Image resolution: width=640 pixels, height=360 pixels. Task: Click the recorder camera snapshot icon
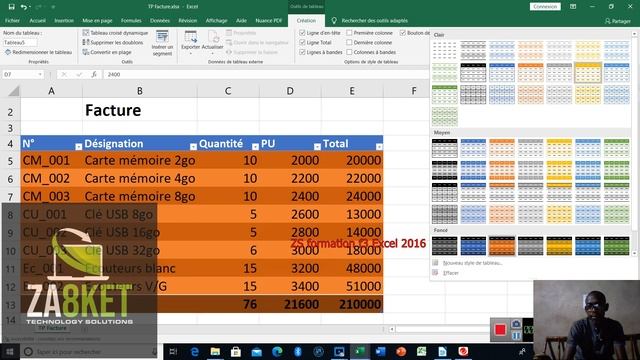coord(516,324)
